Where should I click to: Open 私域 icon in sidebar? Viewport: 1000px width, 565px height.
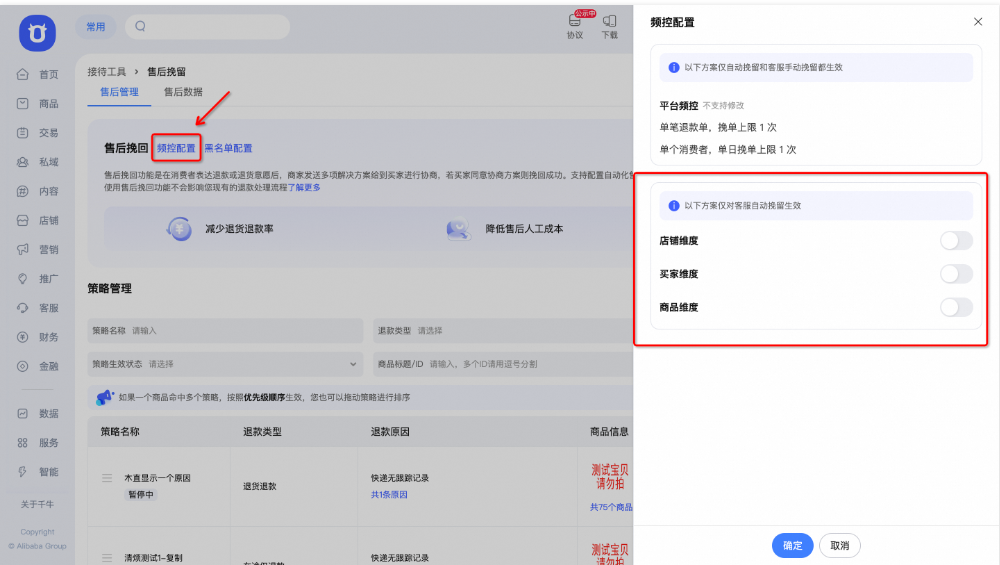(x=23, y=162)
